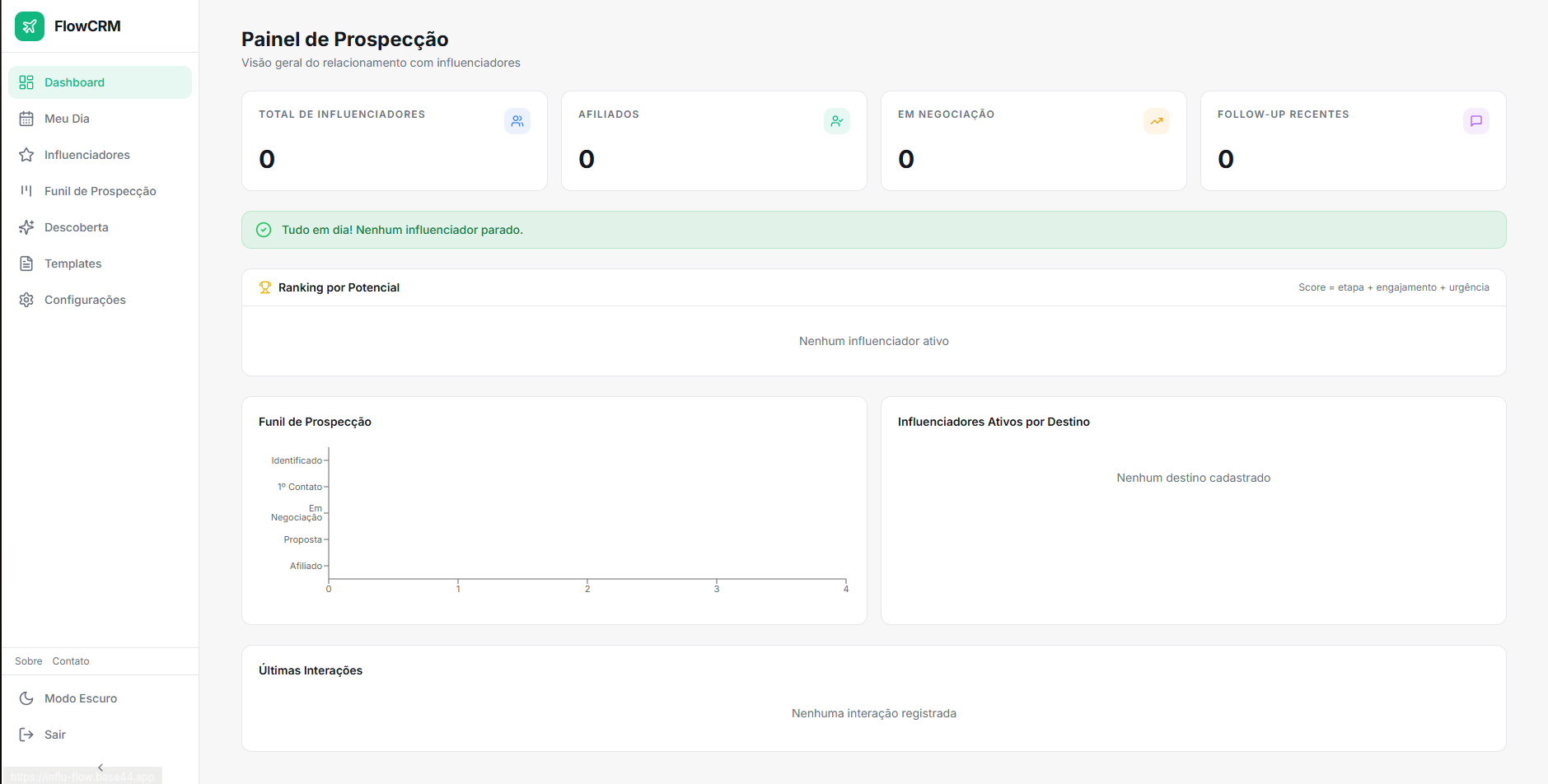This screenshot has width=1548, height=784.
Task: Click the 'Score = etapa + engajamento + urgência' note
Action: coord(1394,287)
